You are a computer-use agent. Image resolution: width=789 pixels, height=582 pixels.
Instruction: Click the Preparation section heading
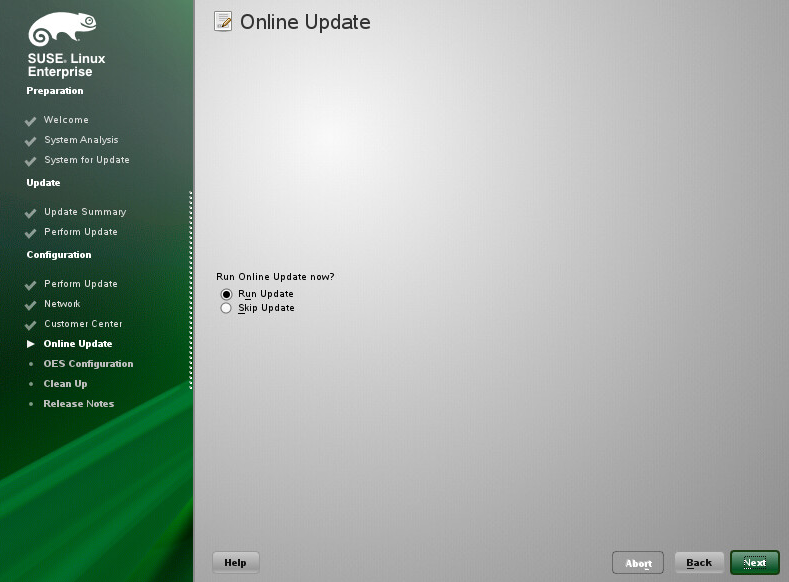pos(55,91)
